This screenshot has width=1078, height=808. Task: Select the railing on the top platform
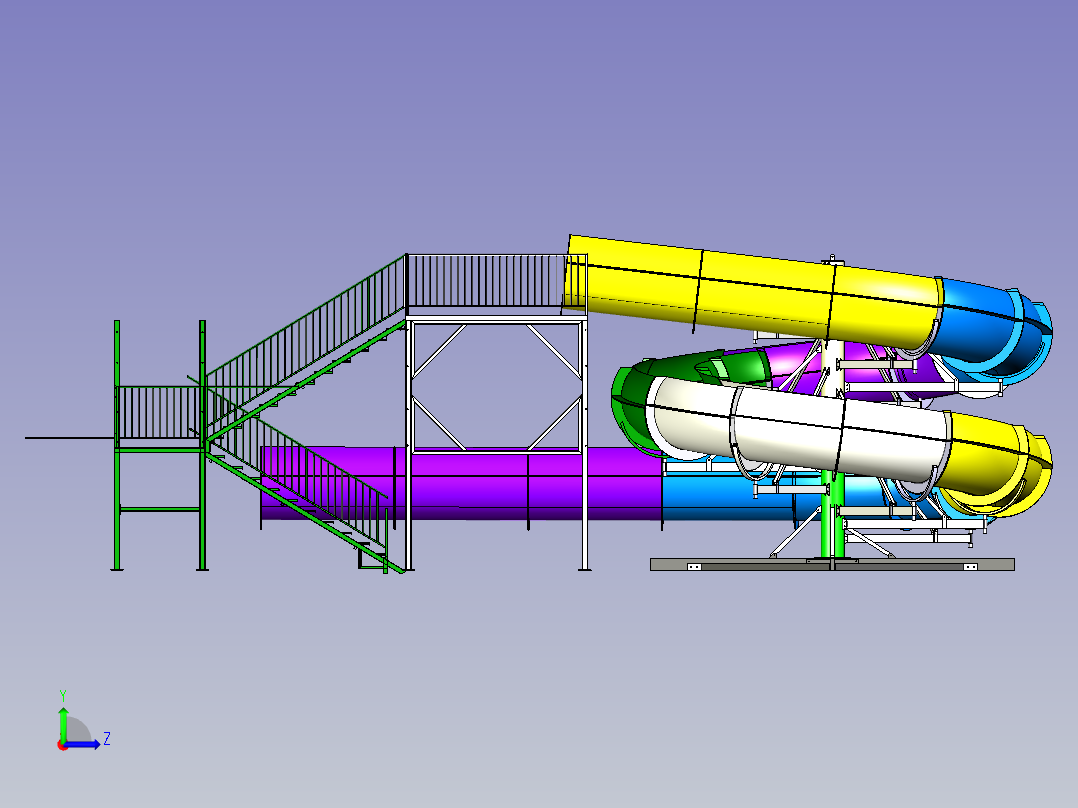click(496, 281)
